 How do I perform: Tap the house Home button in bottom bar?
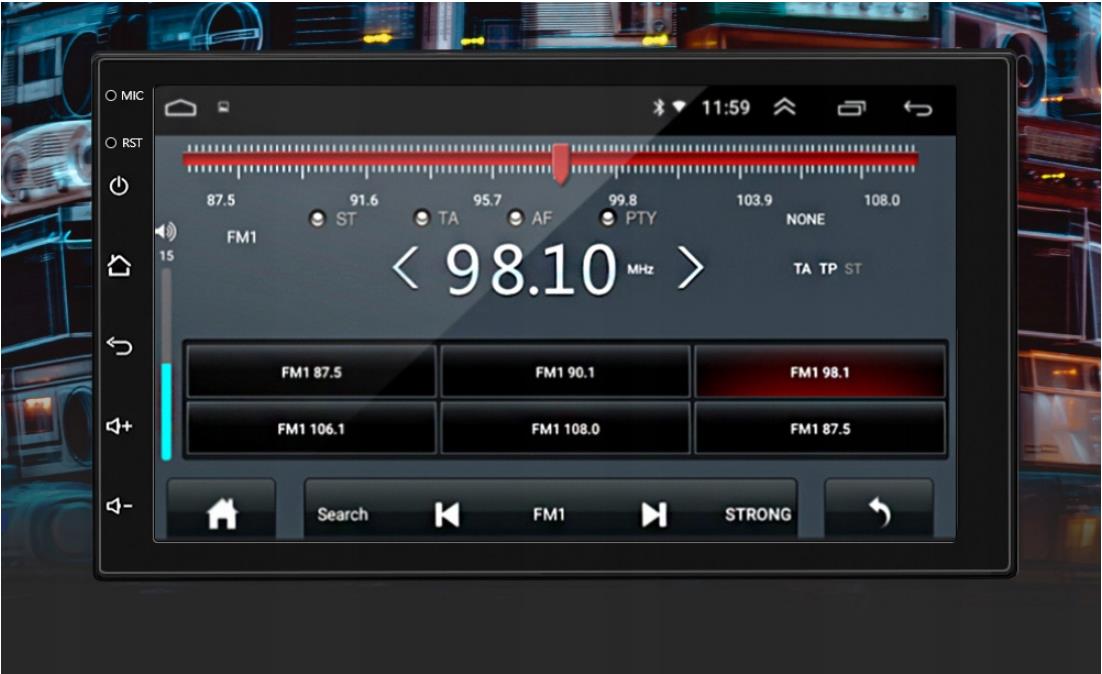tap(221, 512)
